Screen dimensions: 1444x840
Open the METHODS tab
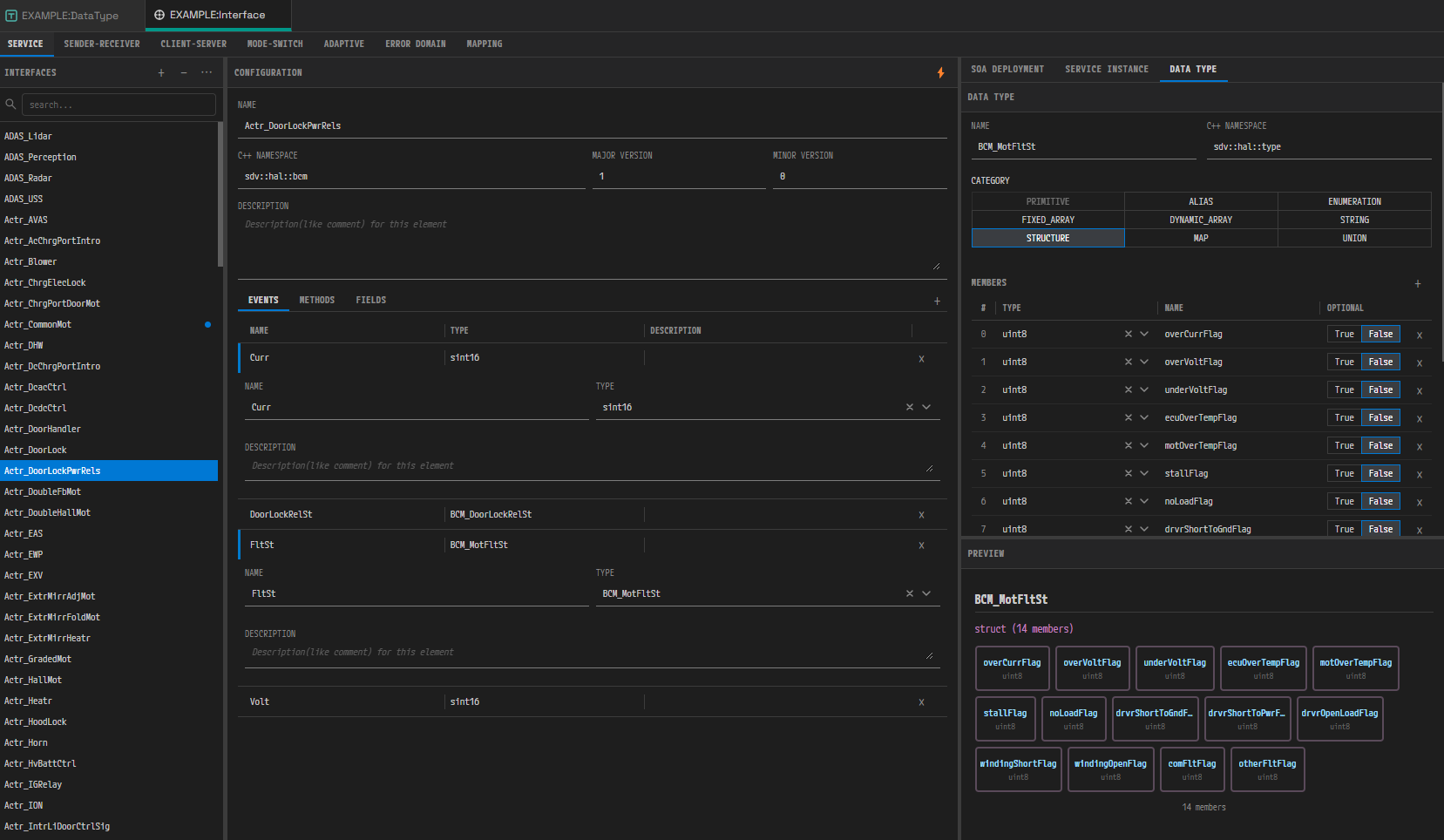pyautogui.click(x=317, y=300)
